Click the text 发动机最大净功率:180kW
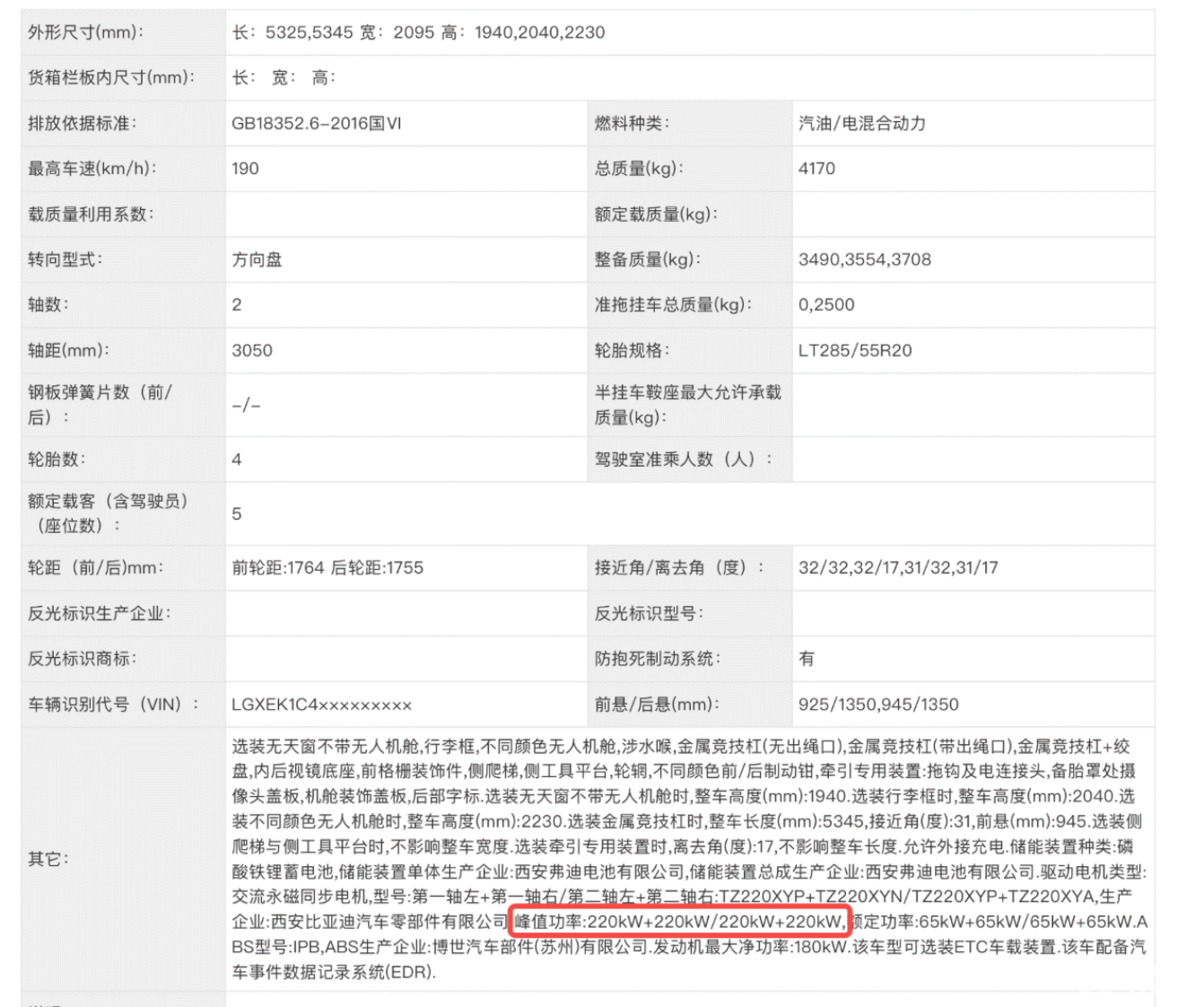Image resolution: width=1204 pixels, height=1007 pixels. coord(750,947)
